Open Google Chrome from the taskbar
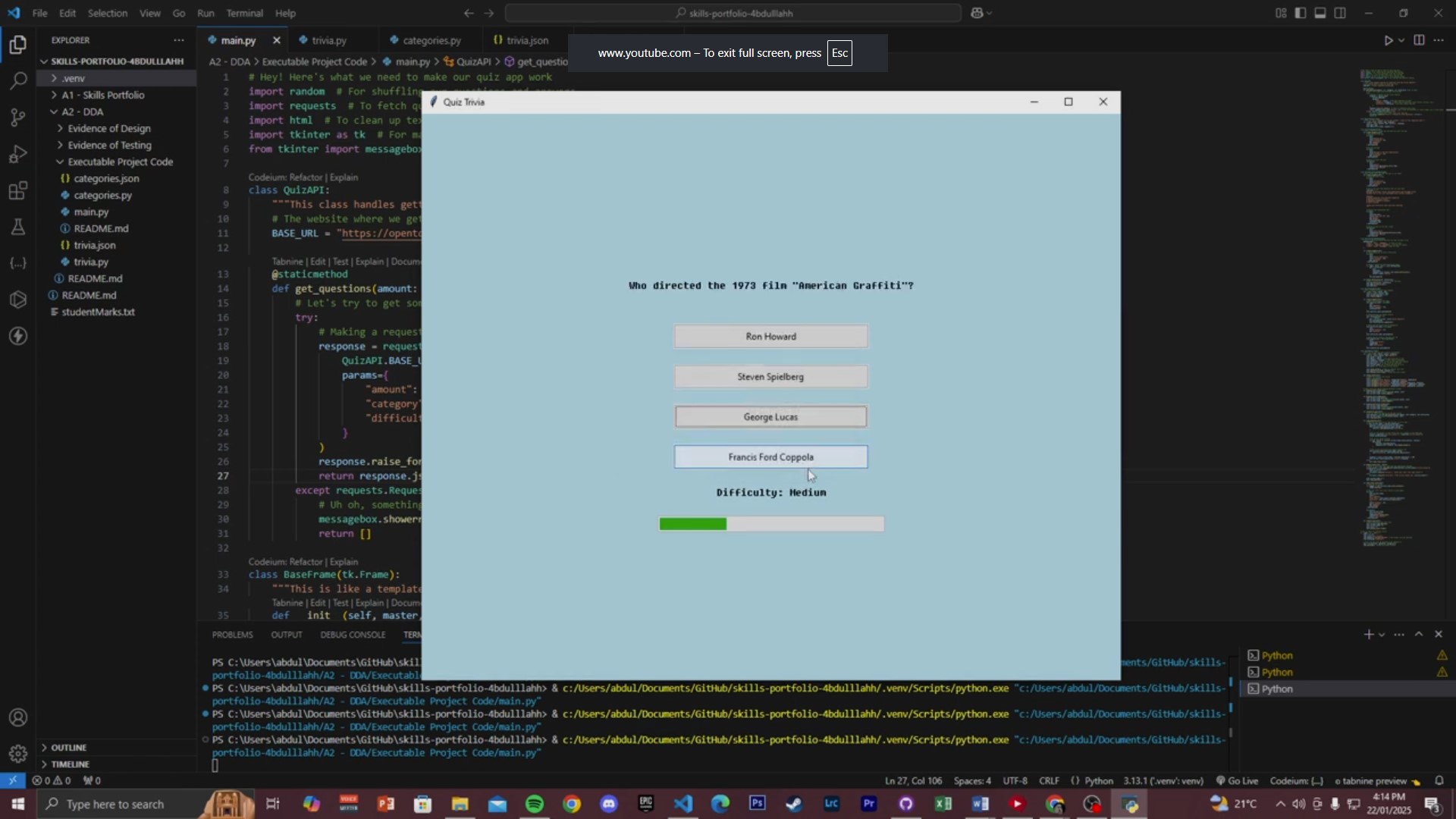 tap(572, 804)
